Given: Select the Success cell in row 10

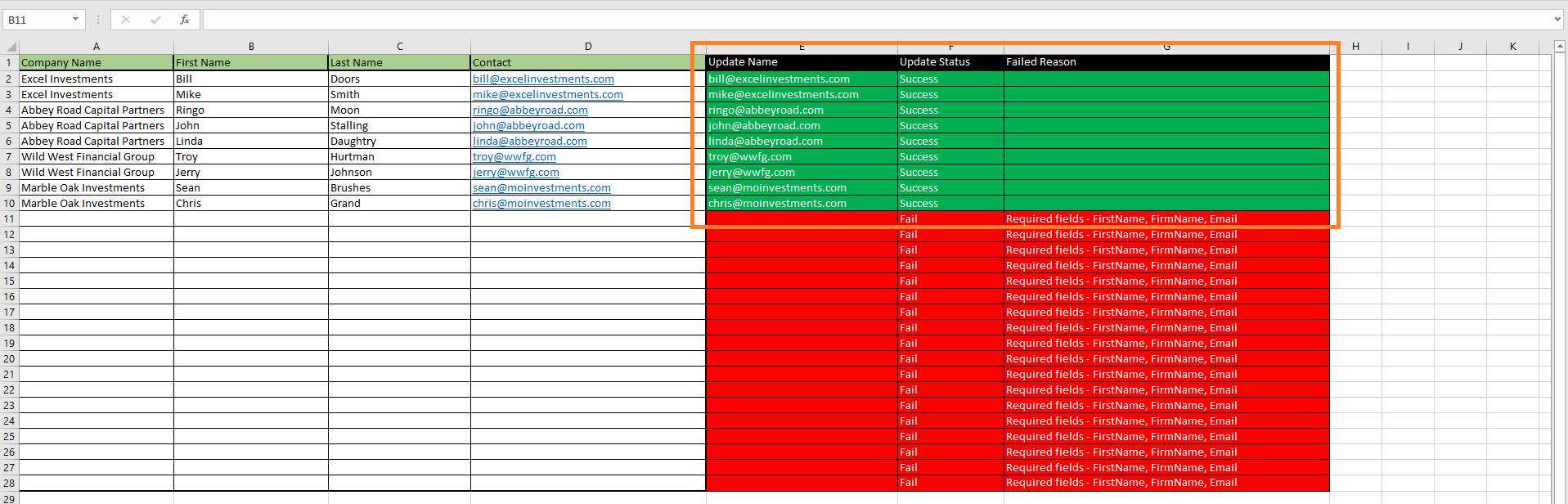Looking at the screenshot, I should (950, 203).
